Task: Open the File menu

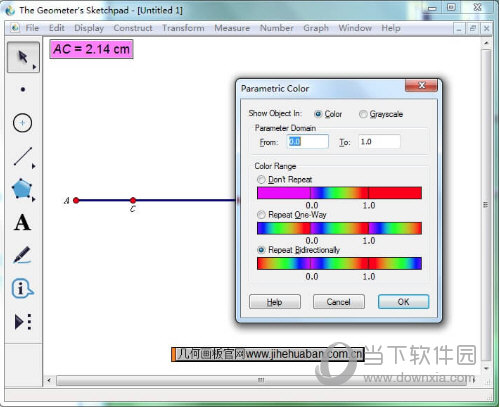Action: click(x=32, y=28)
